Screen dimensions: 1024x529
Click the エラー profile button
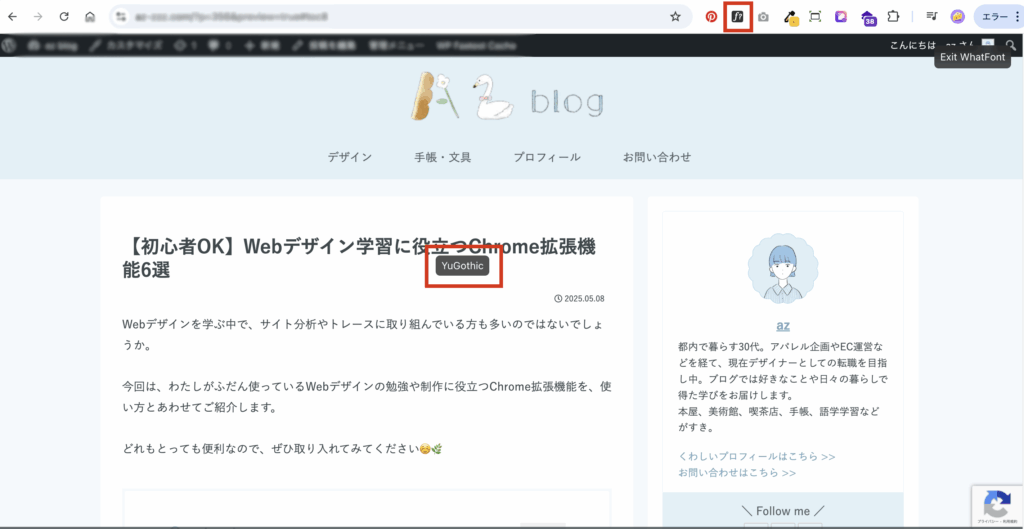tap(994, 16)
